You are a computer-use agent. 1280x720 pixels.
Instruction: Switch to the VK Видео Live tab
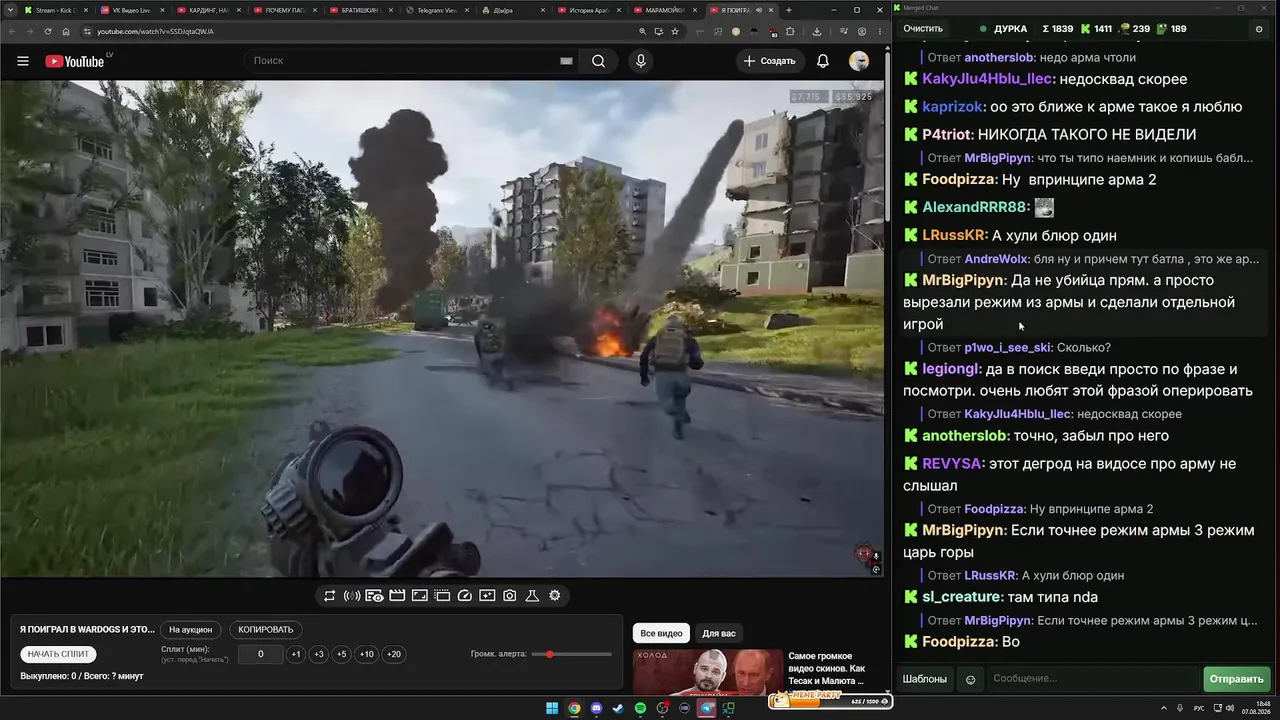point(132,10)
